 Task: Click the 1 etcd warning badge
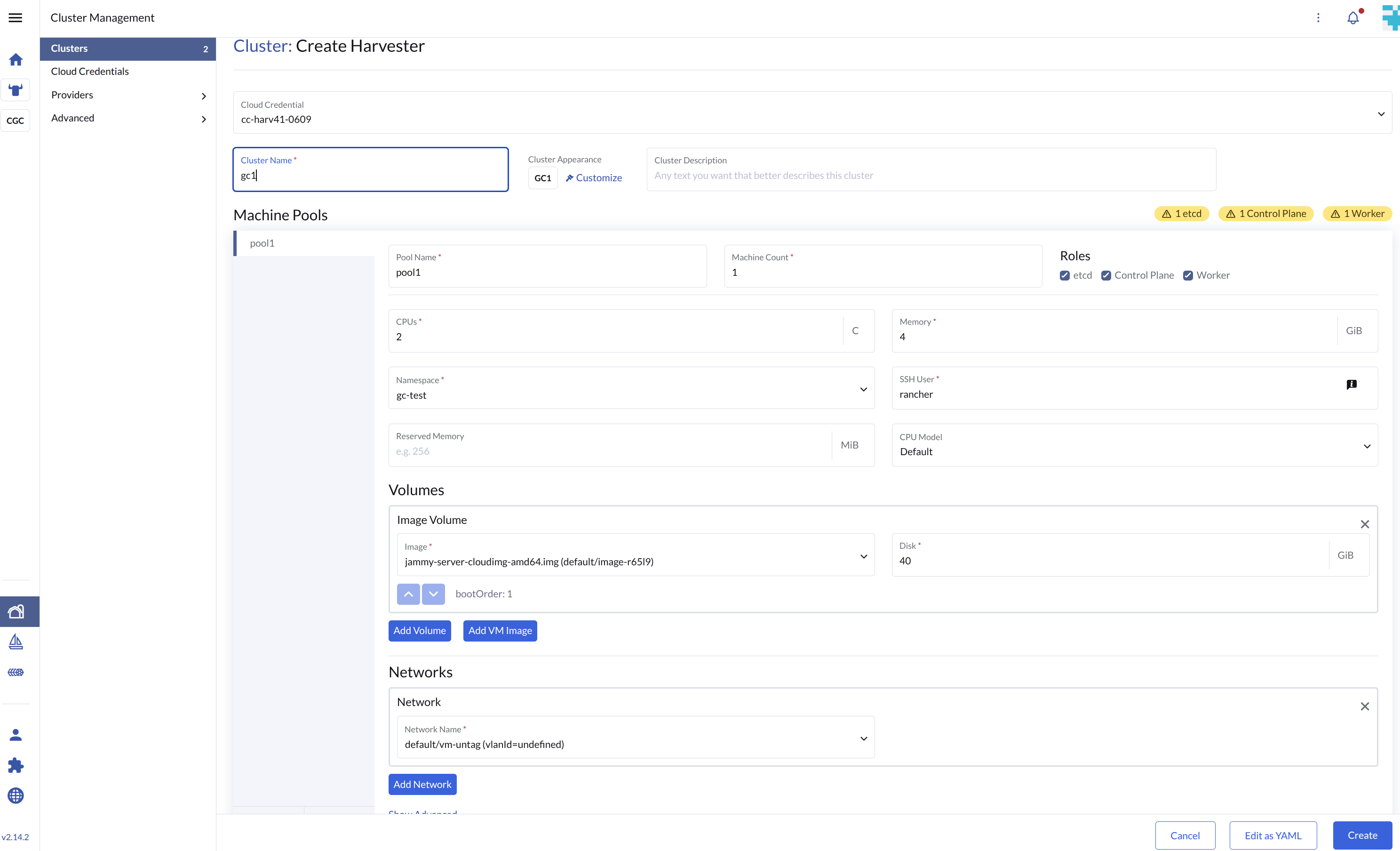point(1182,214)
